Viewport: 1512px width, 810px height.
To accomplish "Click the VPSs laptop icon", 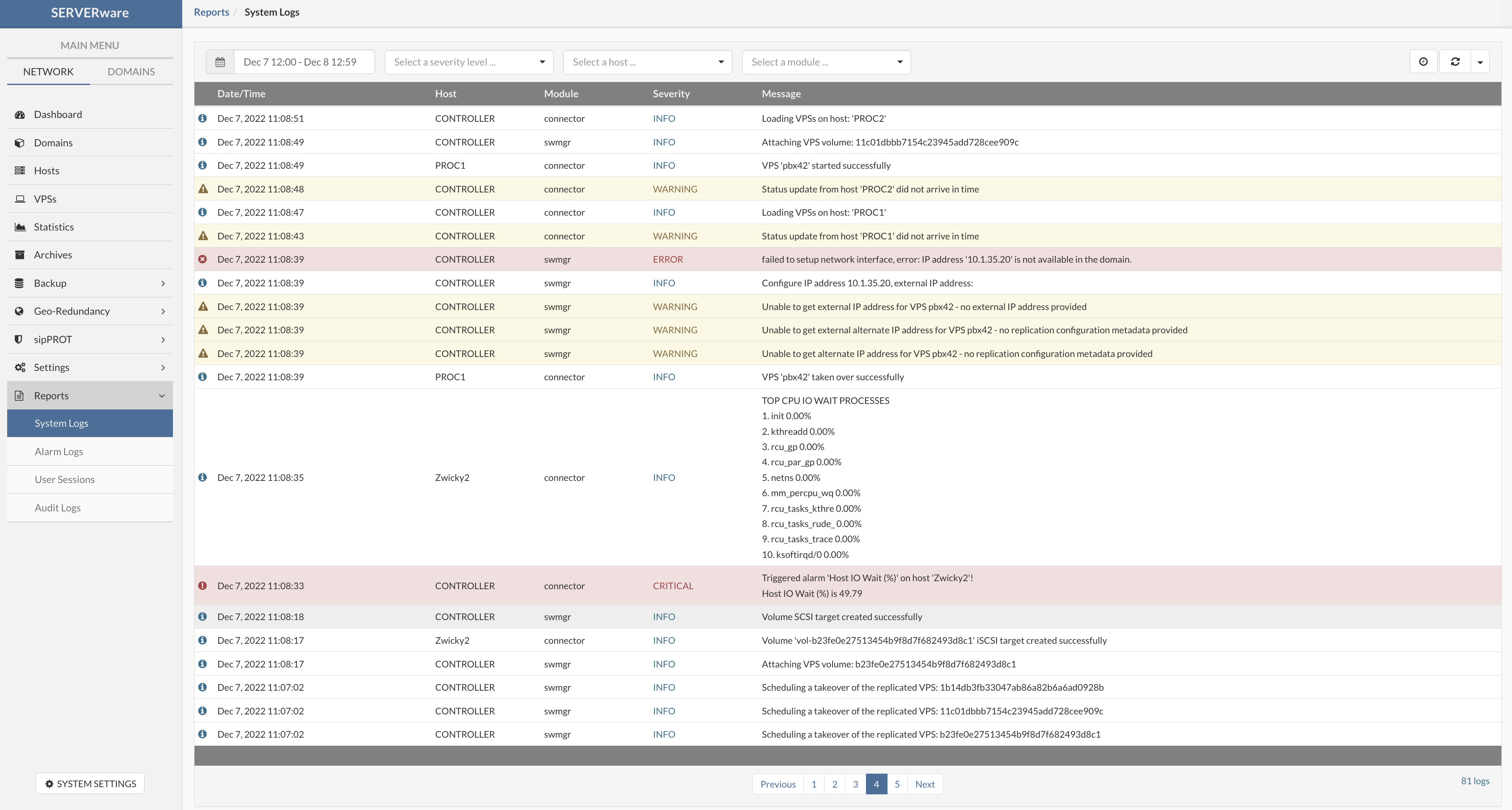I will 19,198.
